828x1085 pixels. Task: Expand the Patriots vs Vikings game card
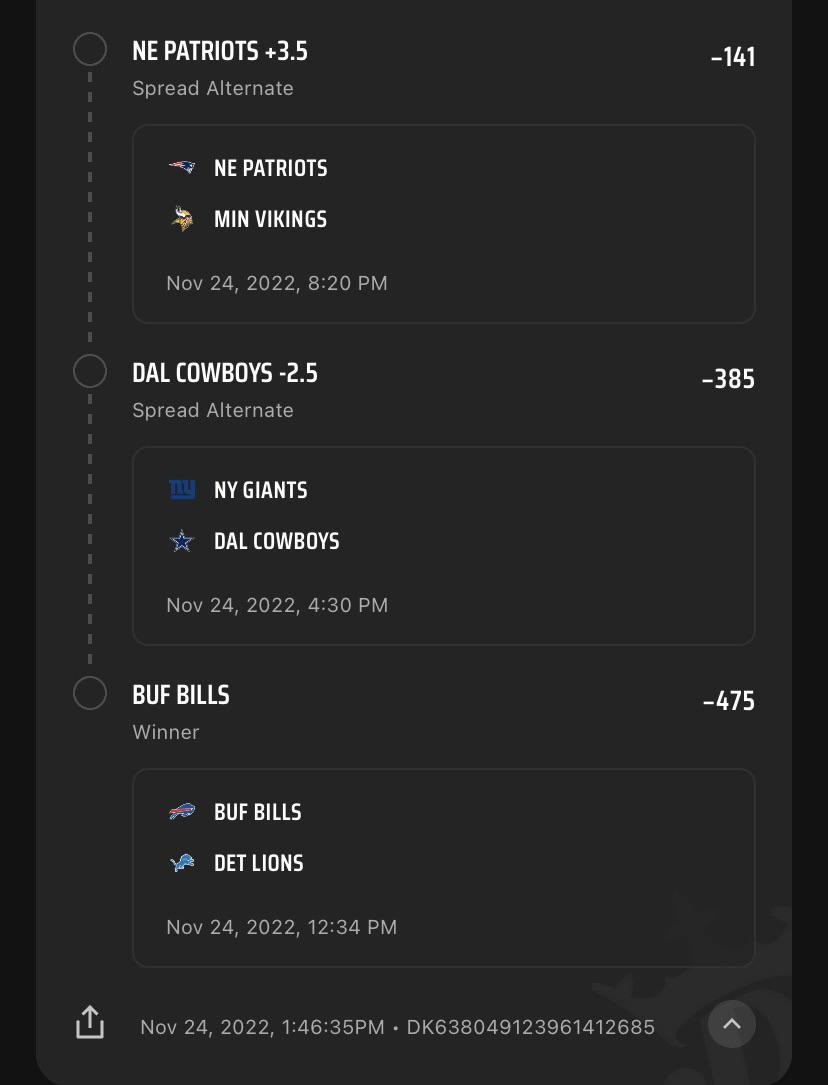[x=444, y=224]
